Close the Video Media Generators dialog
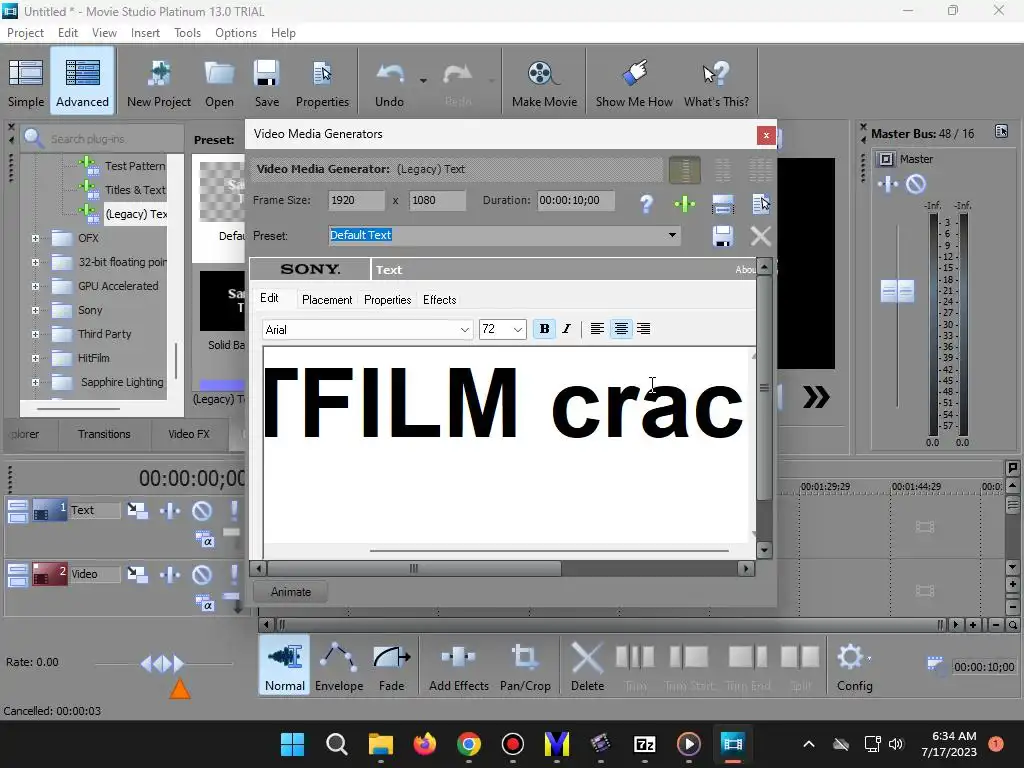 766,135
